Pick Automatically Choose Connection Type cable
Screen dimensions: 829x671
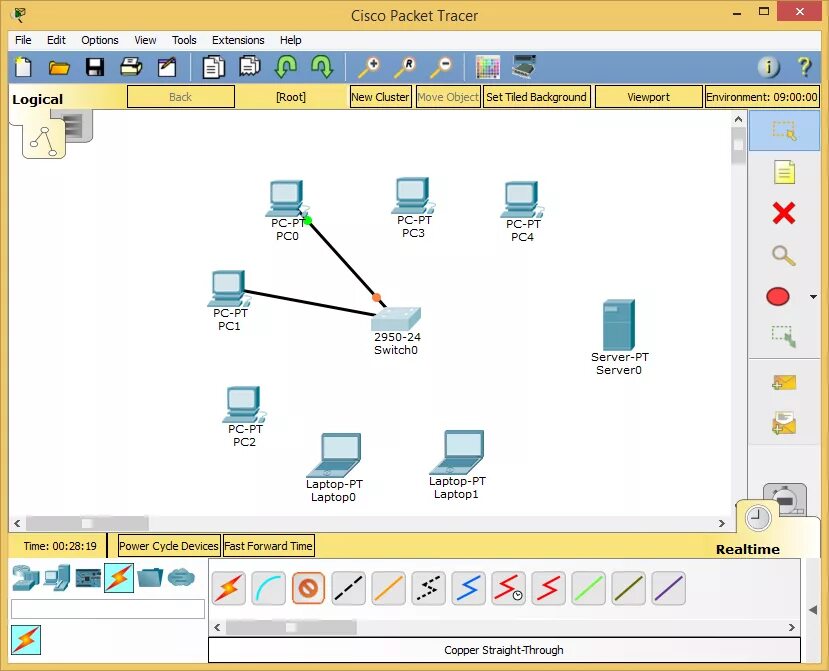pos(228,588)
